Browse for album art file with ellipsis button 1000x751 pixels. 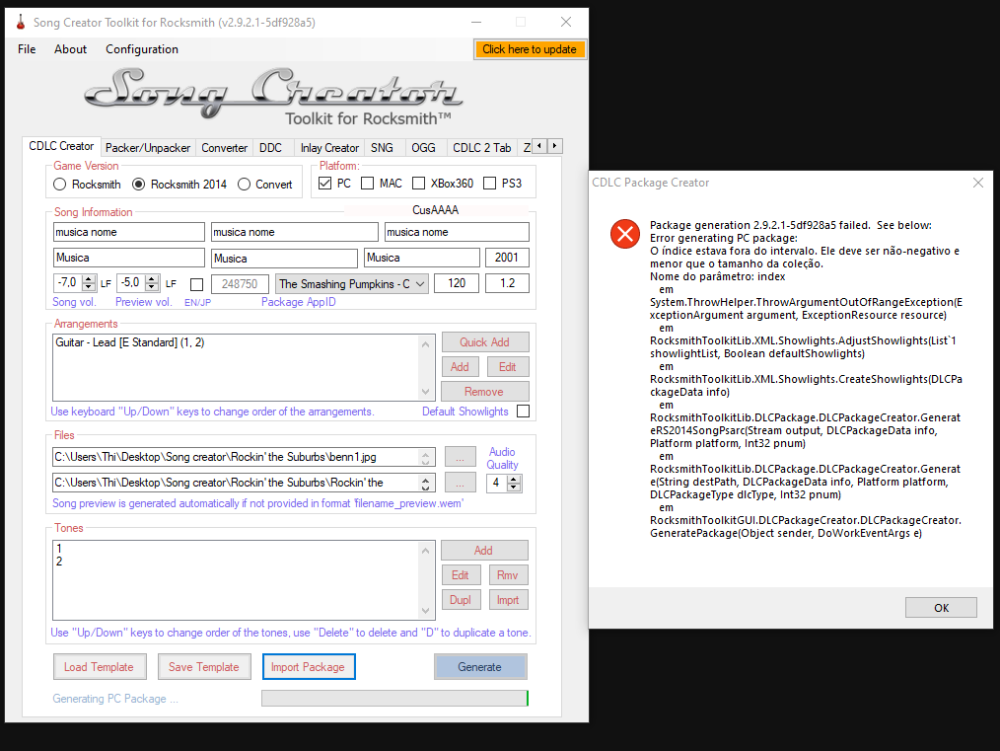tap(459, 457)
